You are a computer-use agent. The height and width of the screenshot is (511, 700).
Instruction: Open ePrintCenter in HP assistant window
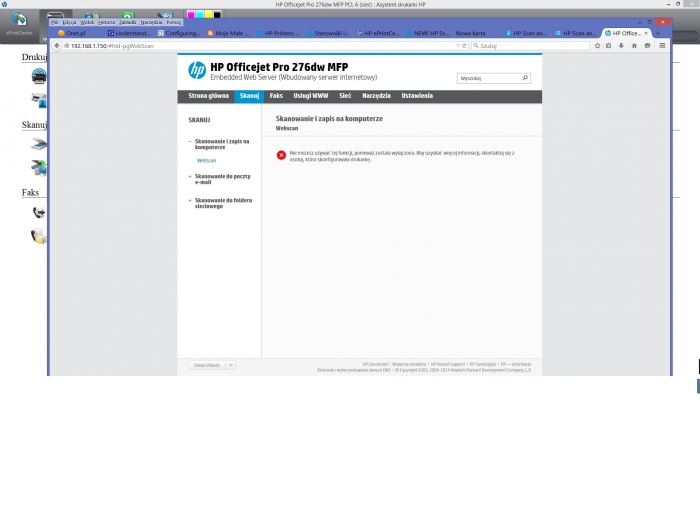pos(19,24)
